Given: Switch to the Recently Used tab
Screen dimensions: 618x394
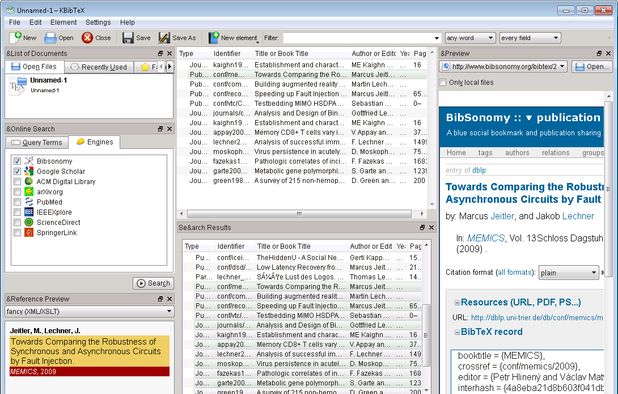Looking at the screenshot, I should 99,67.
